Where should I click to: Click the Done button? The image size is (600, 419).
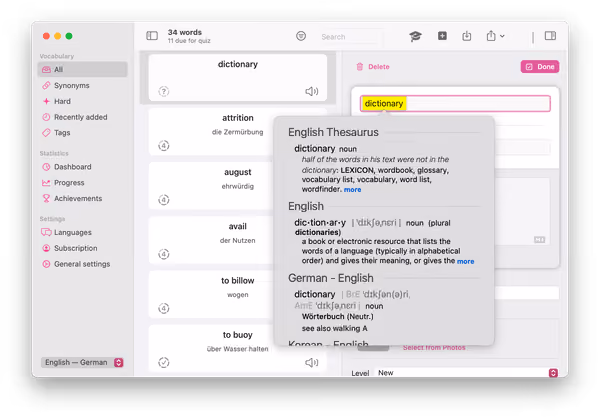[x=540, y=67]
